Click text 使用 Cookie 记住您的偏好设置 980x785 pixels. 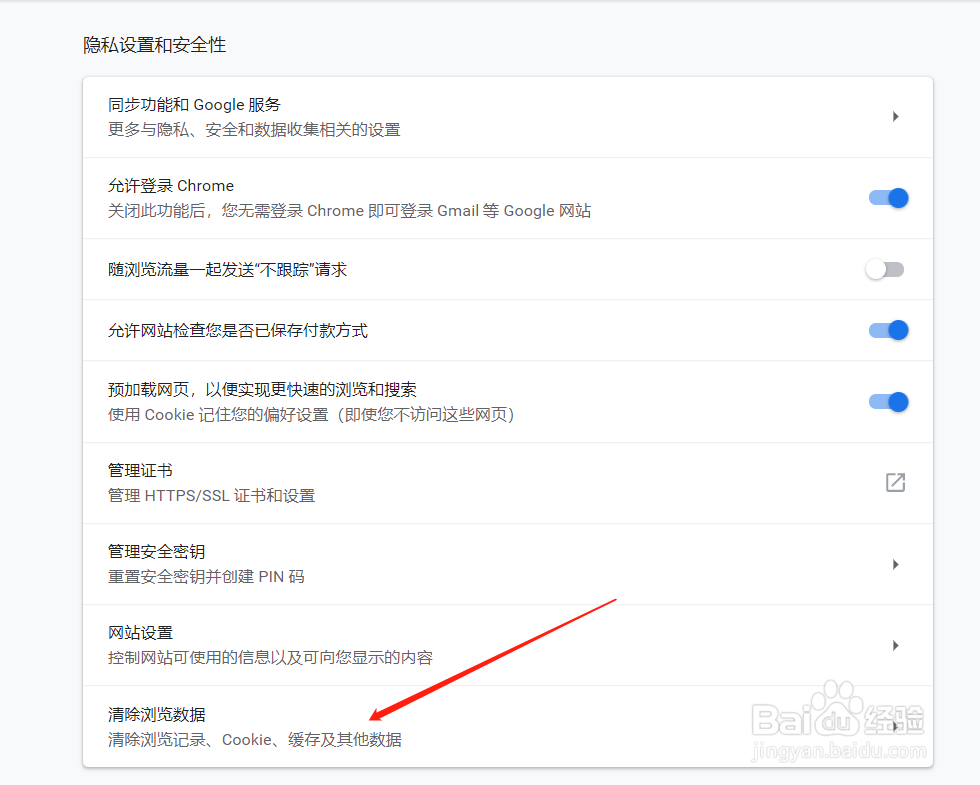[x=218, y=414]
